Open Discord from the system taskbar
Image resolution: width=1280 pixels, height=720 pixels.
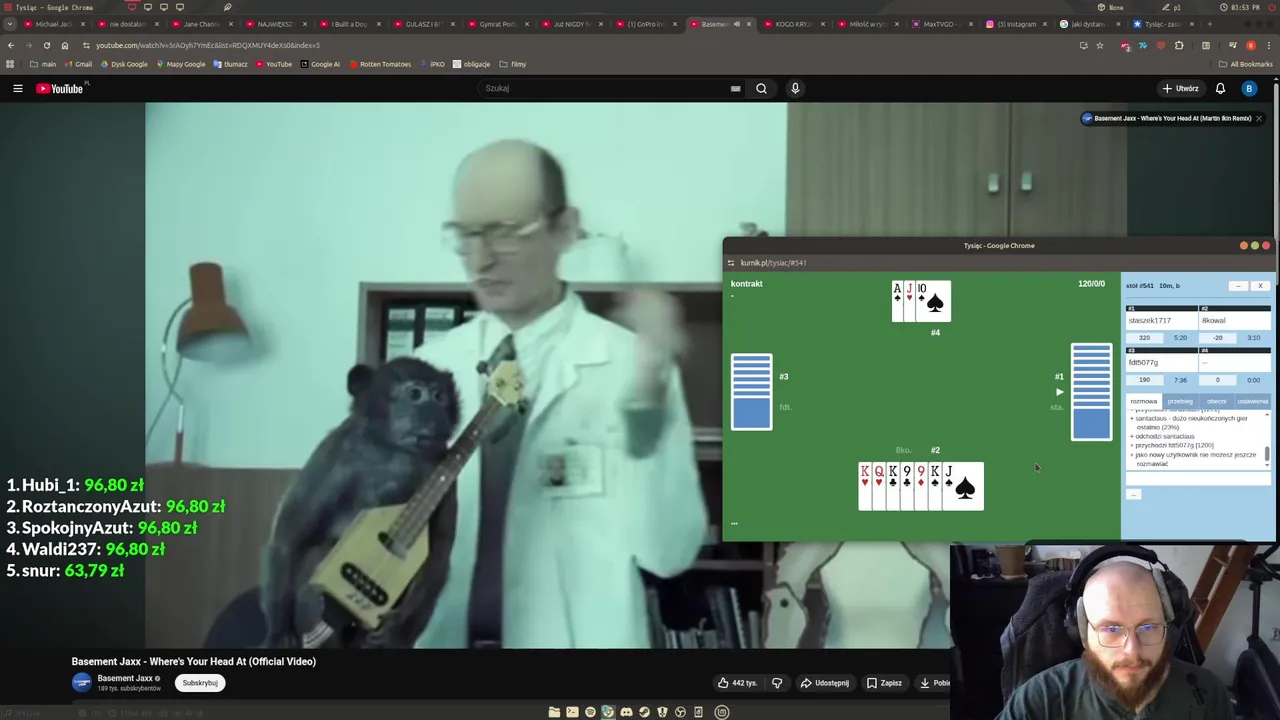pos(626,712)
